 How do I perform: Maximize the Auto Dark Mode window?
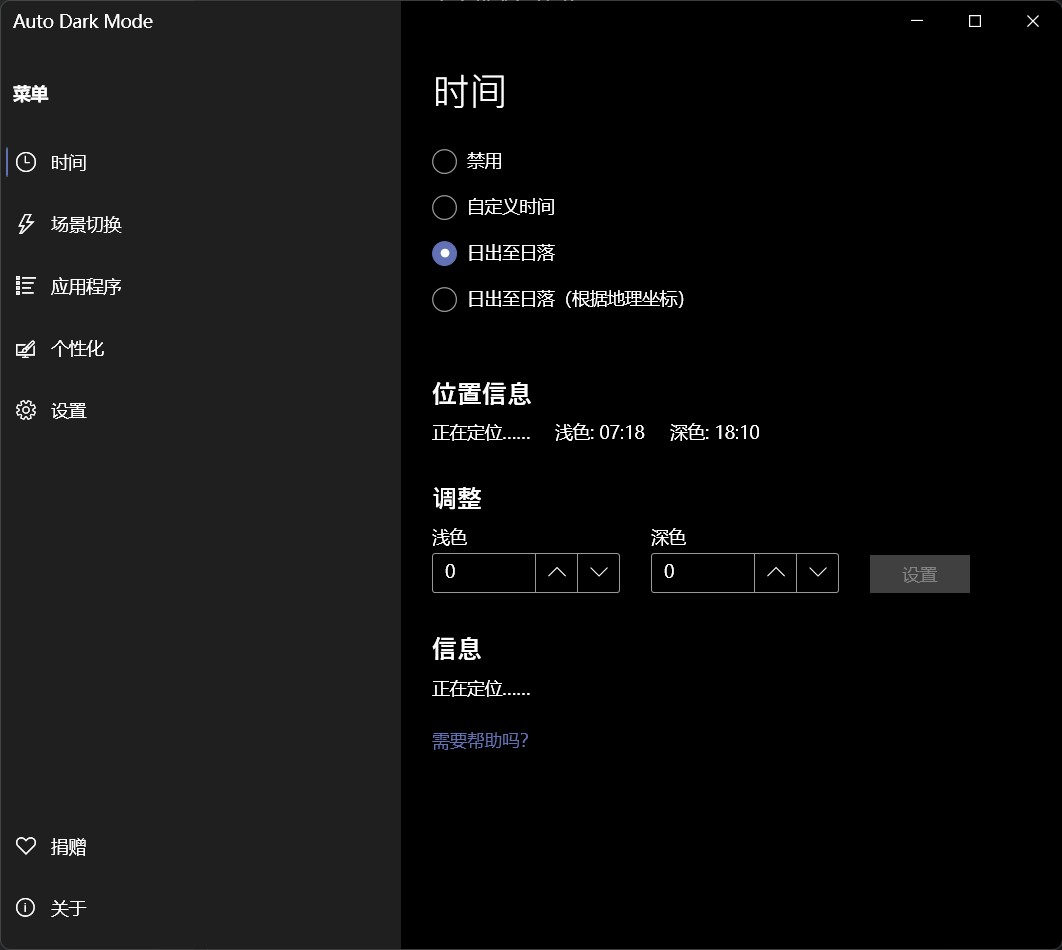click(x=975, y=21)
